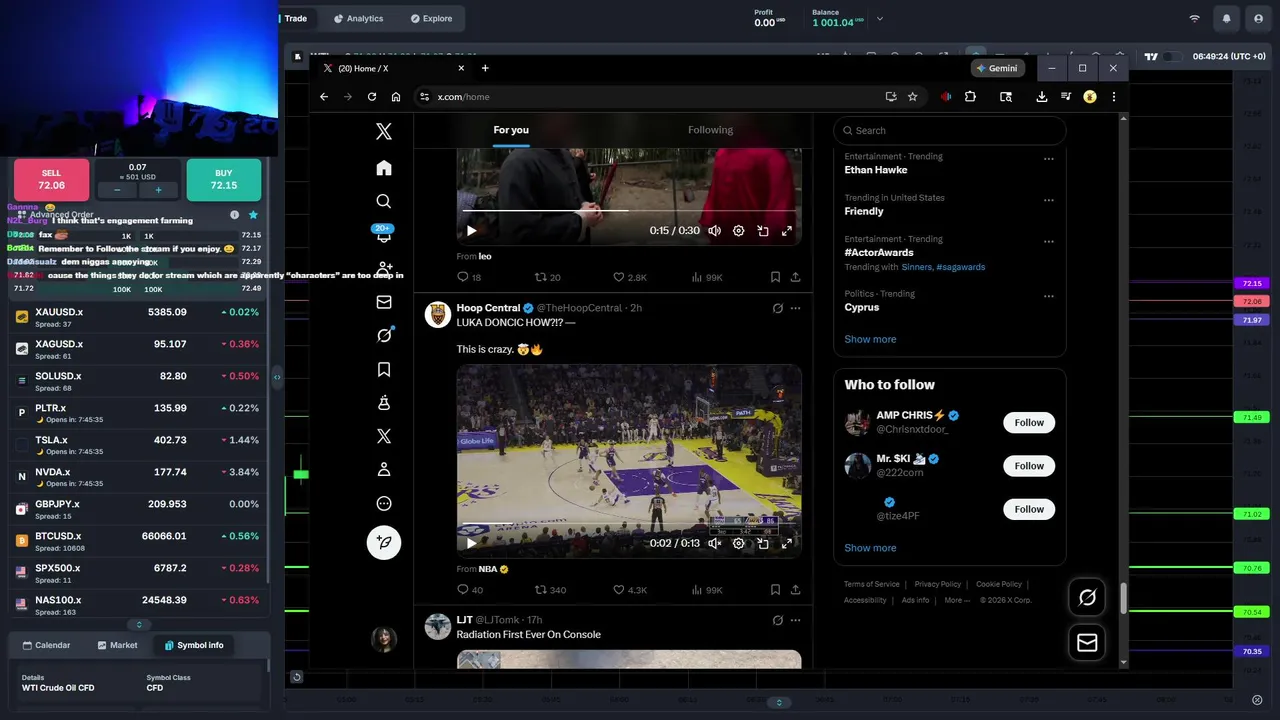Open more options for Hoop Central post

click(x=796, y=308)
